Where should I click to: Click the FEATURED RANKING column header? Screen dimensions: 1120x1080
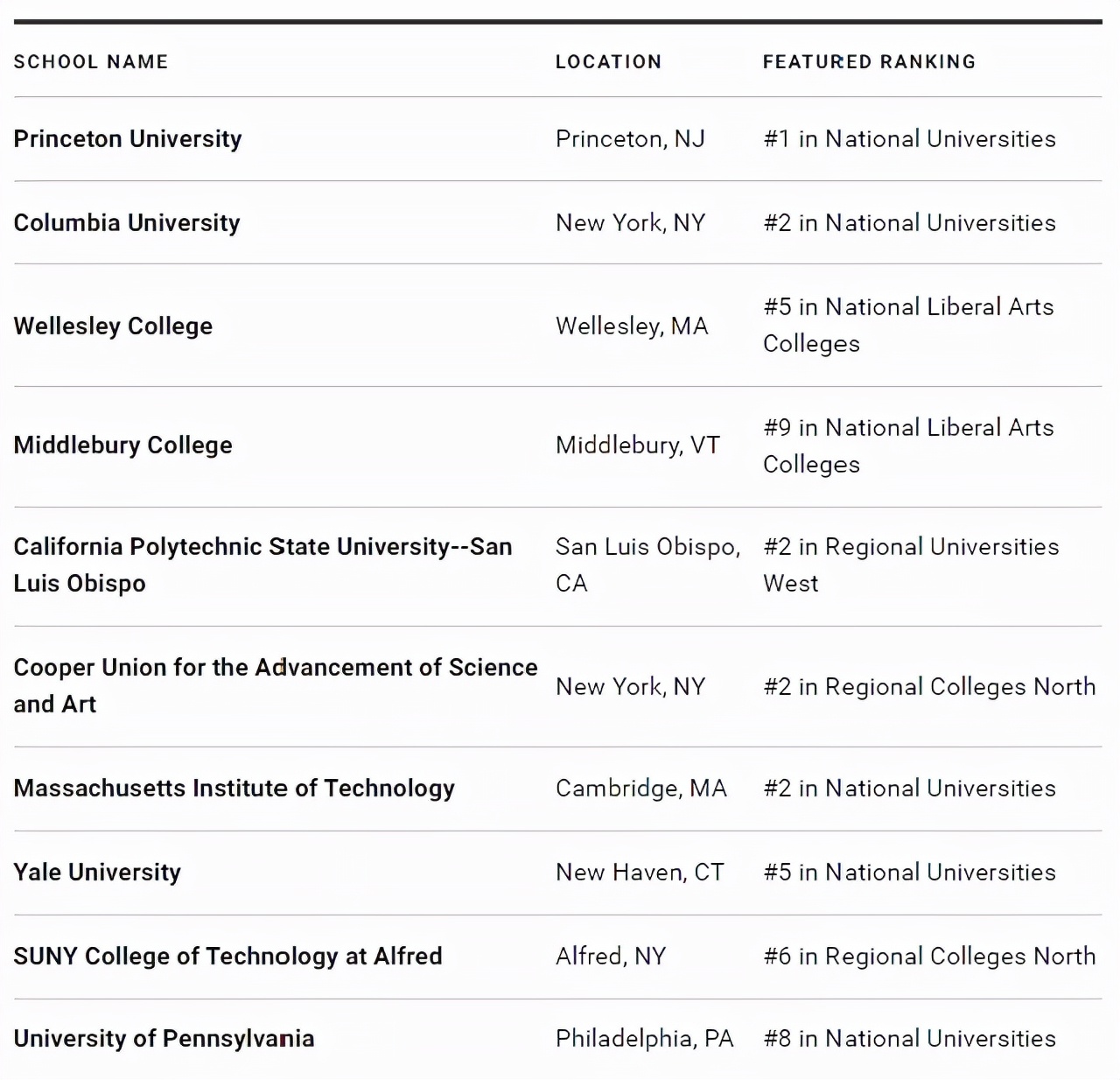869,62
